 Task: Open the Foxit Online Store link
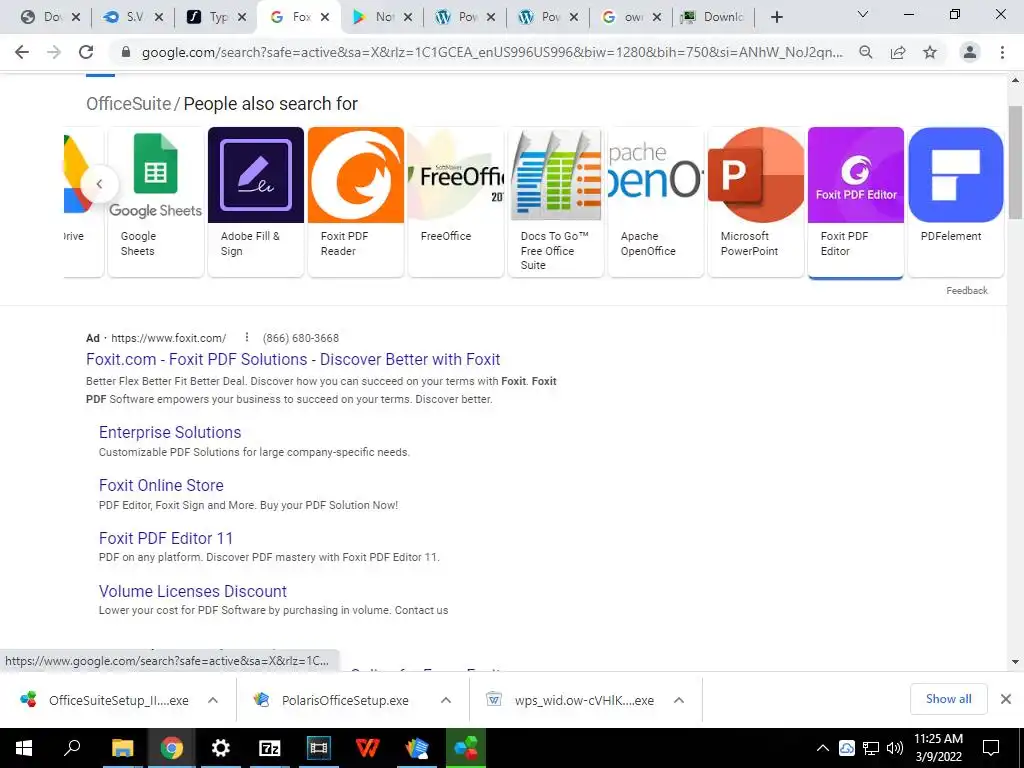[161, 485]
